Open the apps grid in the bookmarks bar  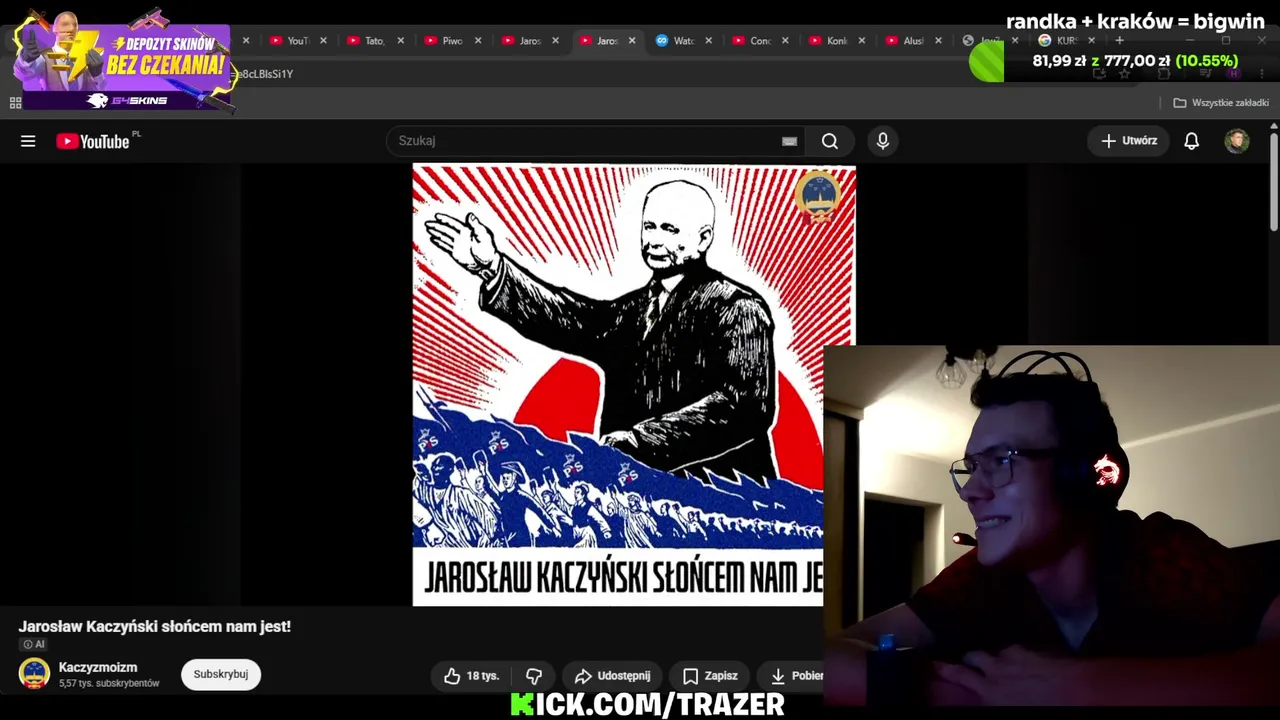coord(15,102)
